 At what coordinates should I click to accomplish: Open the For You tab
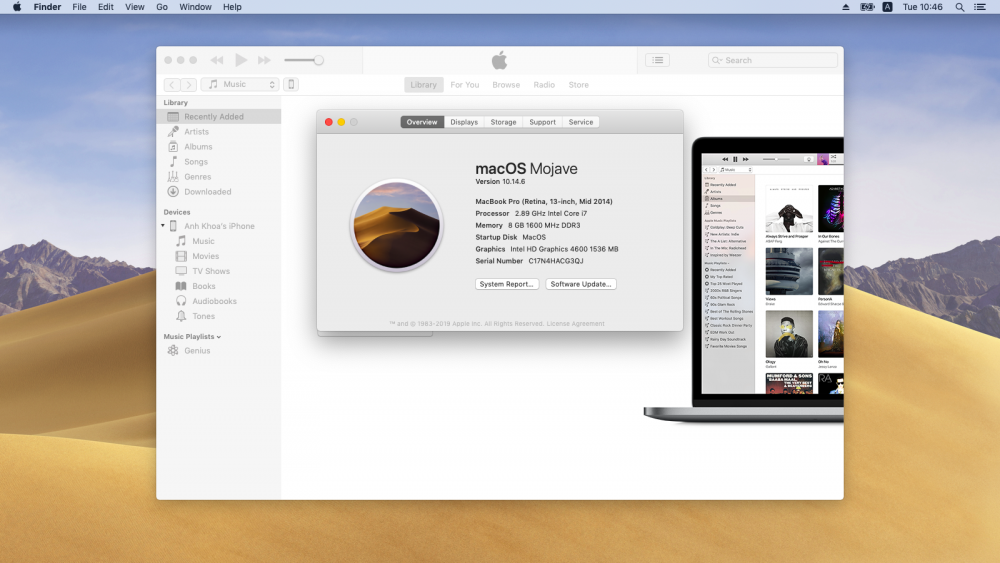(x=464, y=85)
